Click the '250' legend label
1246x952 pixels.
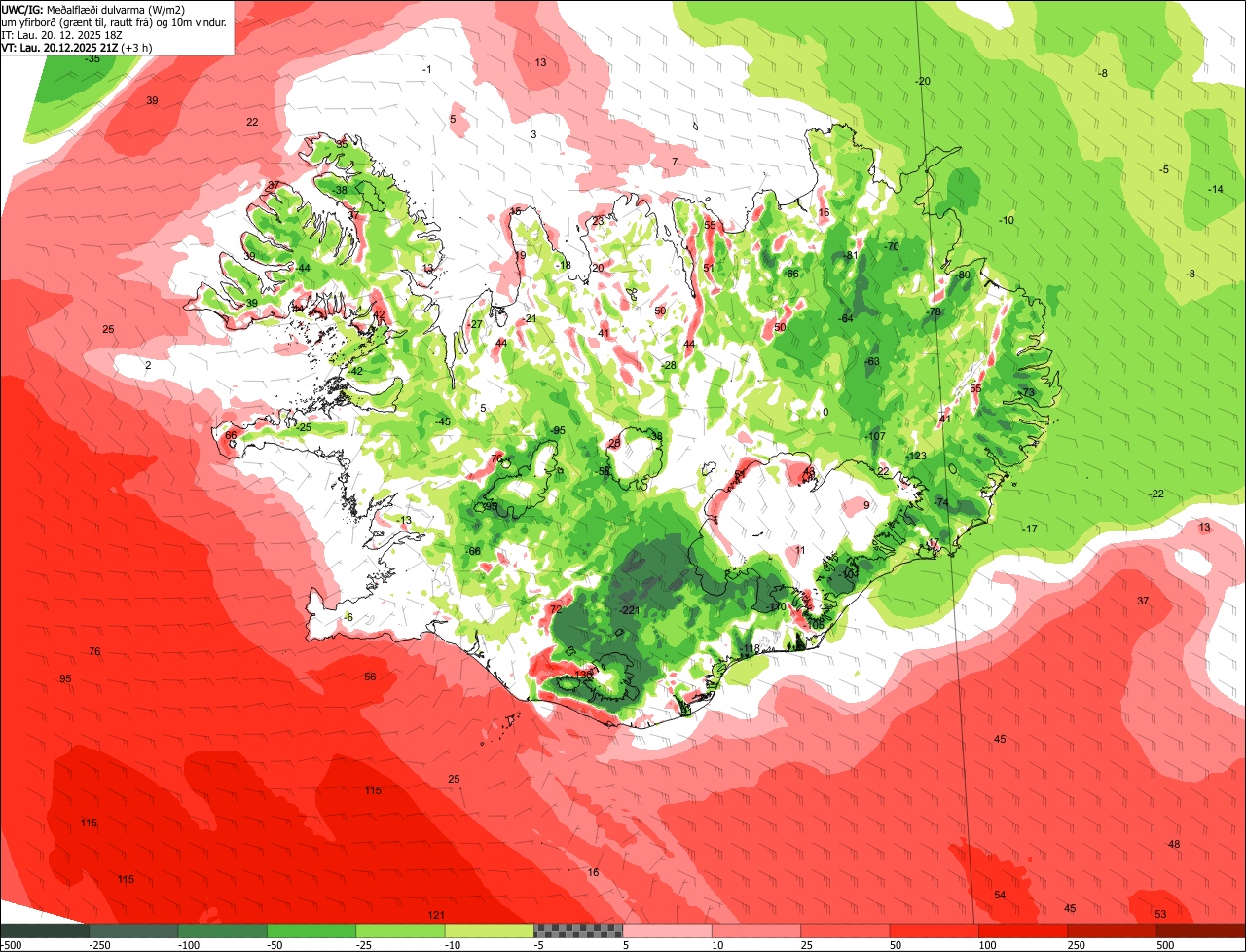[x=1077, y=945]
